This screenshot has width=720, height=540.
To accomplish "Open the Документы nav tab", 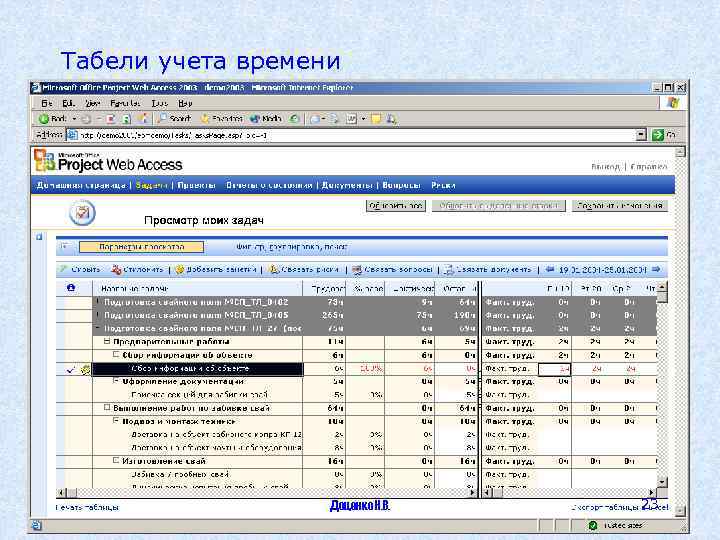I will [x=347, y=185].
